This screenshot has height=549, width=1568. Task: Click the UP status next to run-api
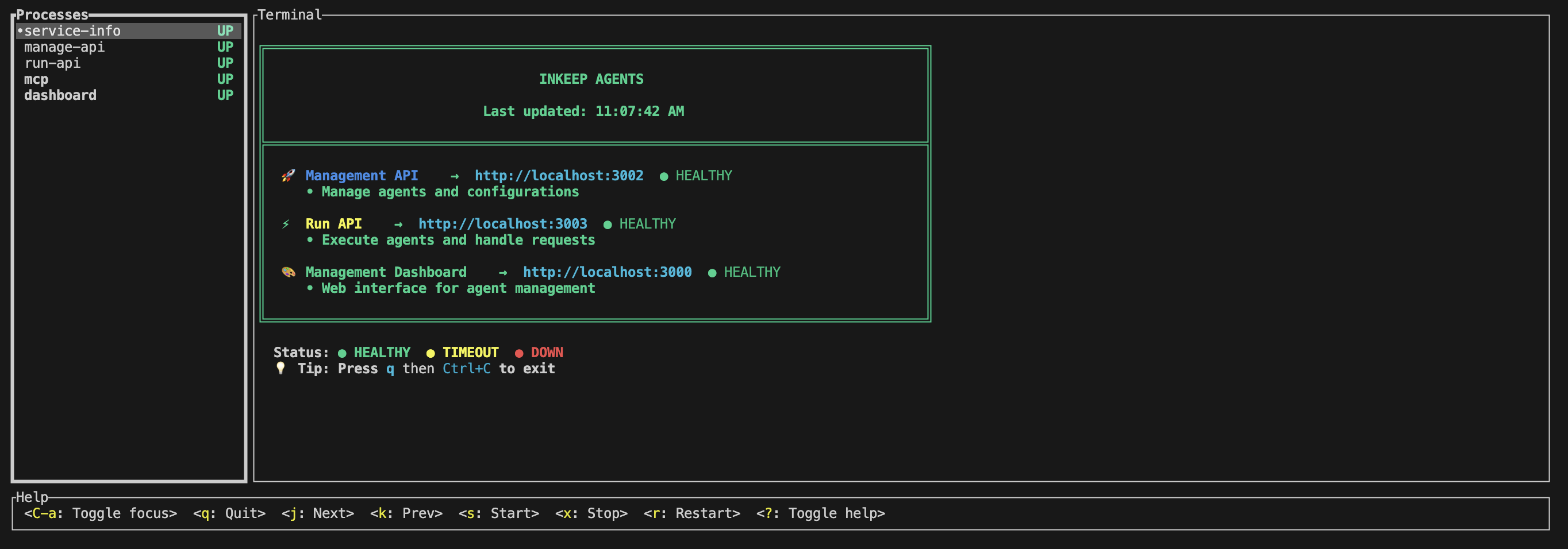tap(225, 62)
